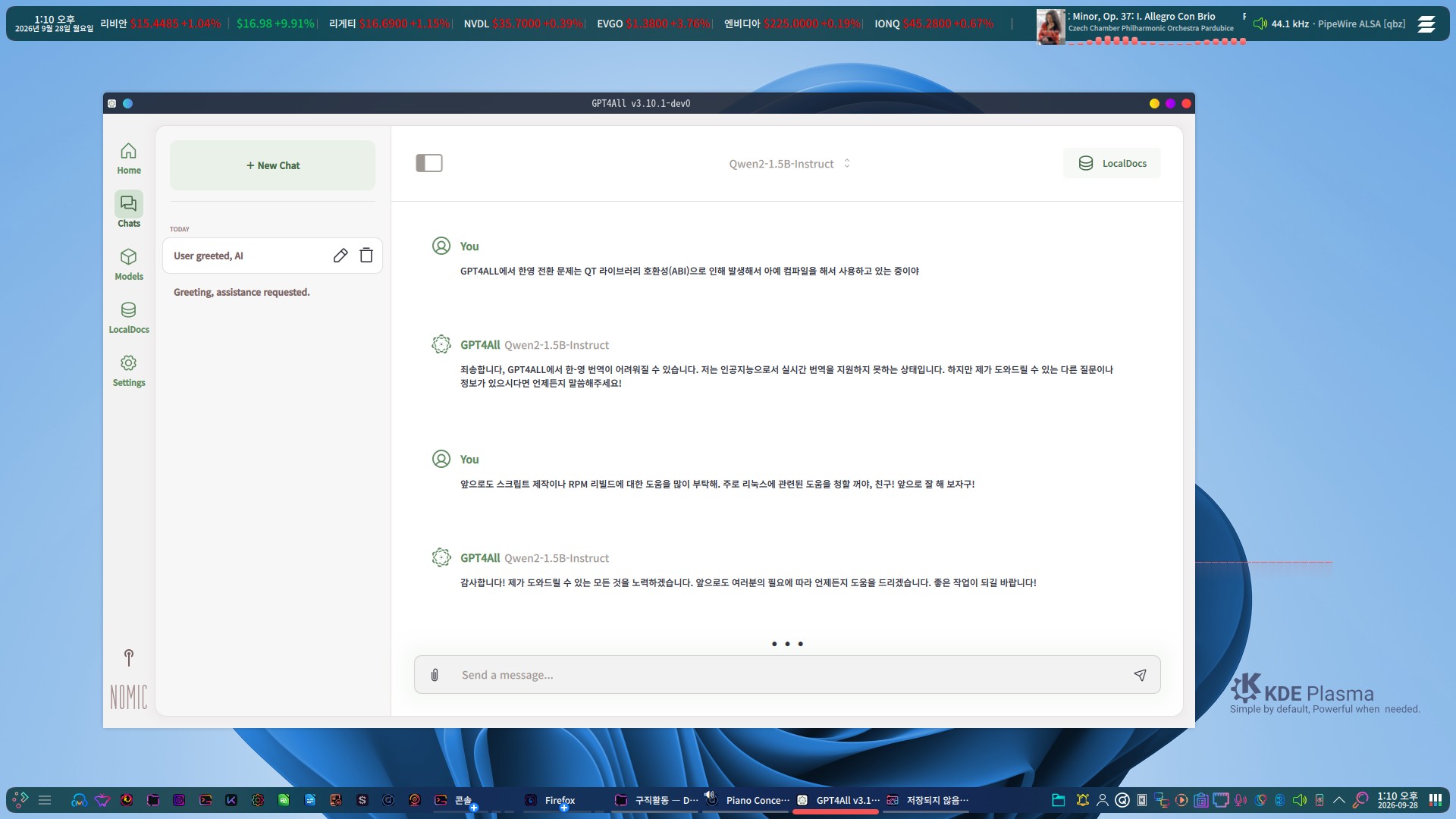Expand hidden system tray icons arrow
The height and width of the screenshot is (819, 1456).
click(1339, 800)
